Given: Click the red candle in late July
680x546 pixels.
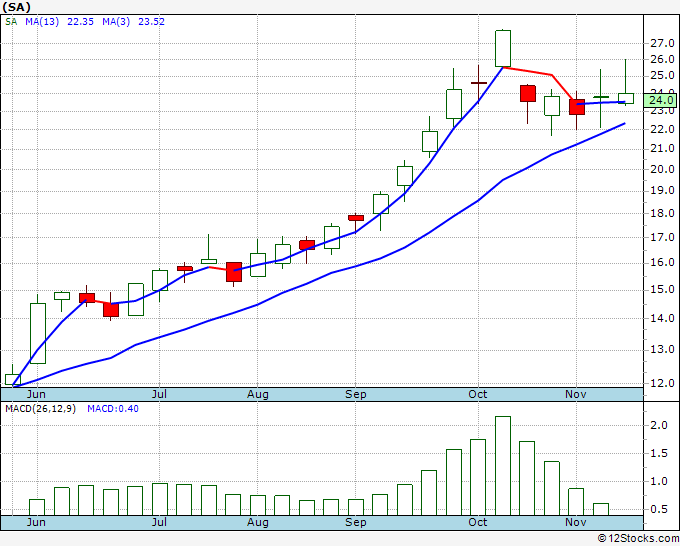Looking at the screenshot, I should [x=233, y=271].
